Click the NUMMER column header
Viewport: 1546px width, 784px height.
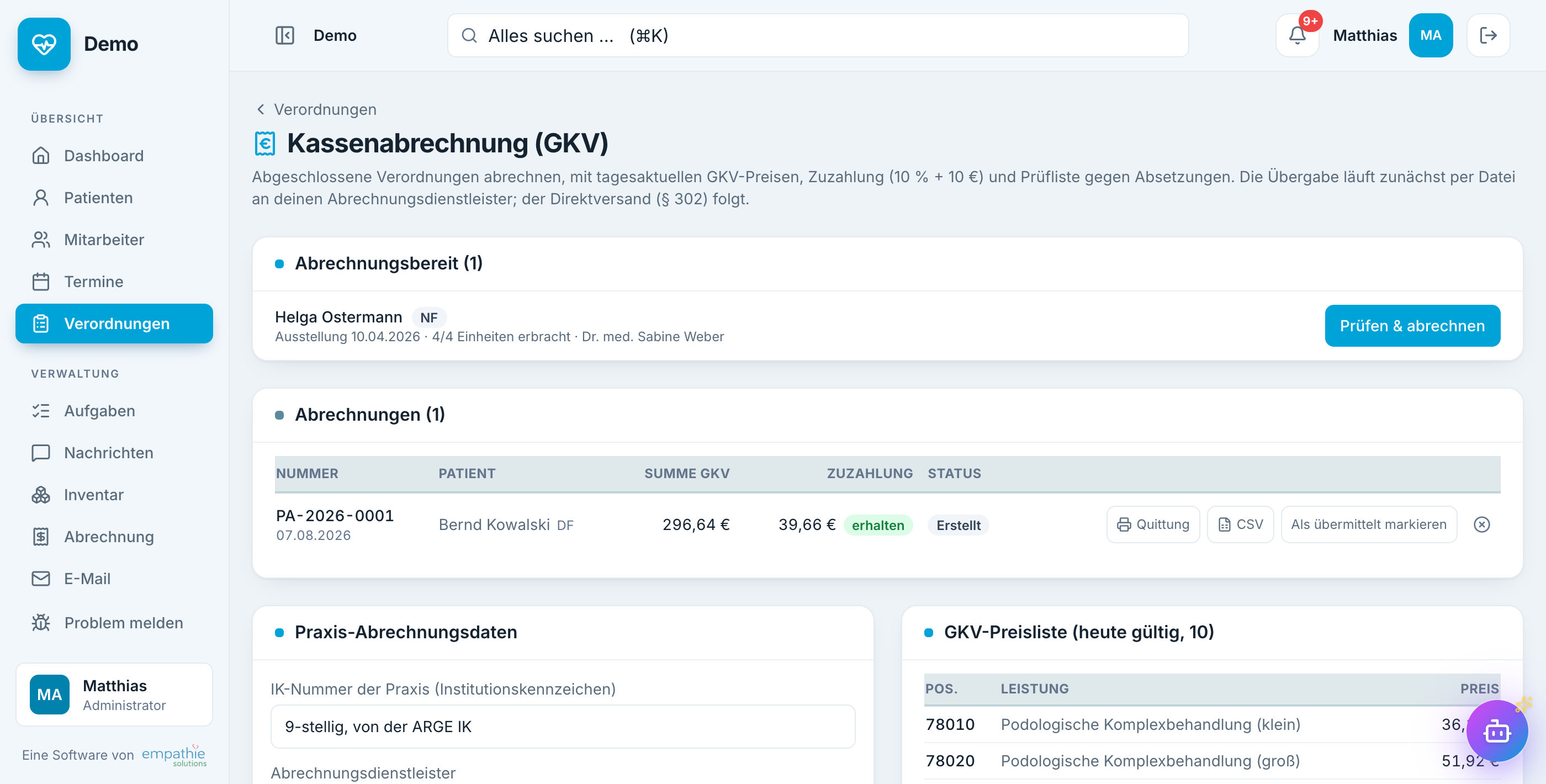point(306,474)
